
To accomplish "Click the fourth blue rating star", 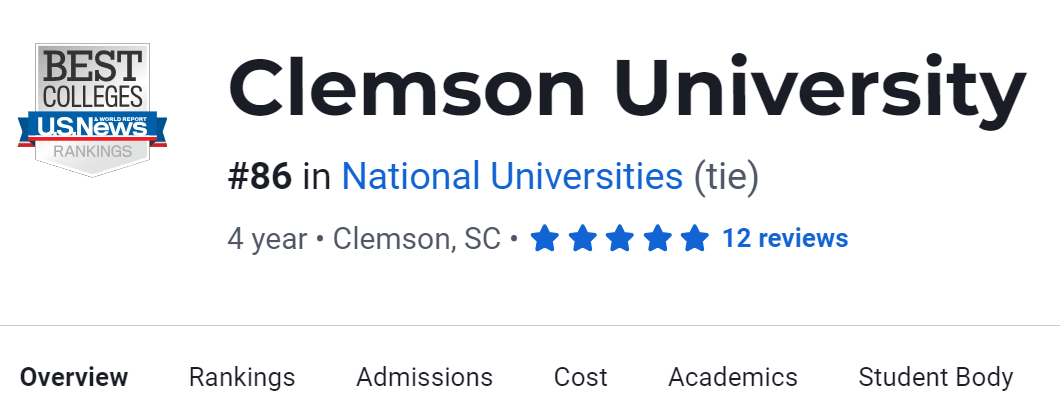I will [657, 239].
